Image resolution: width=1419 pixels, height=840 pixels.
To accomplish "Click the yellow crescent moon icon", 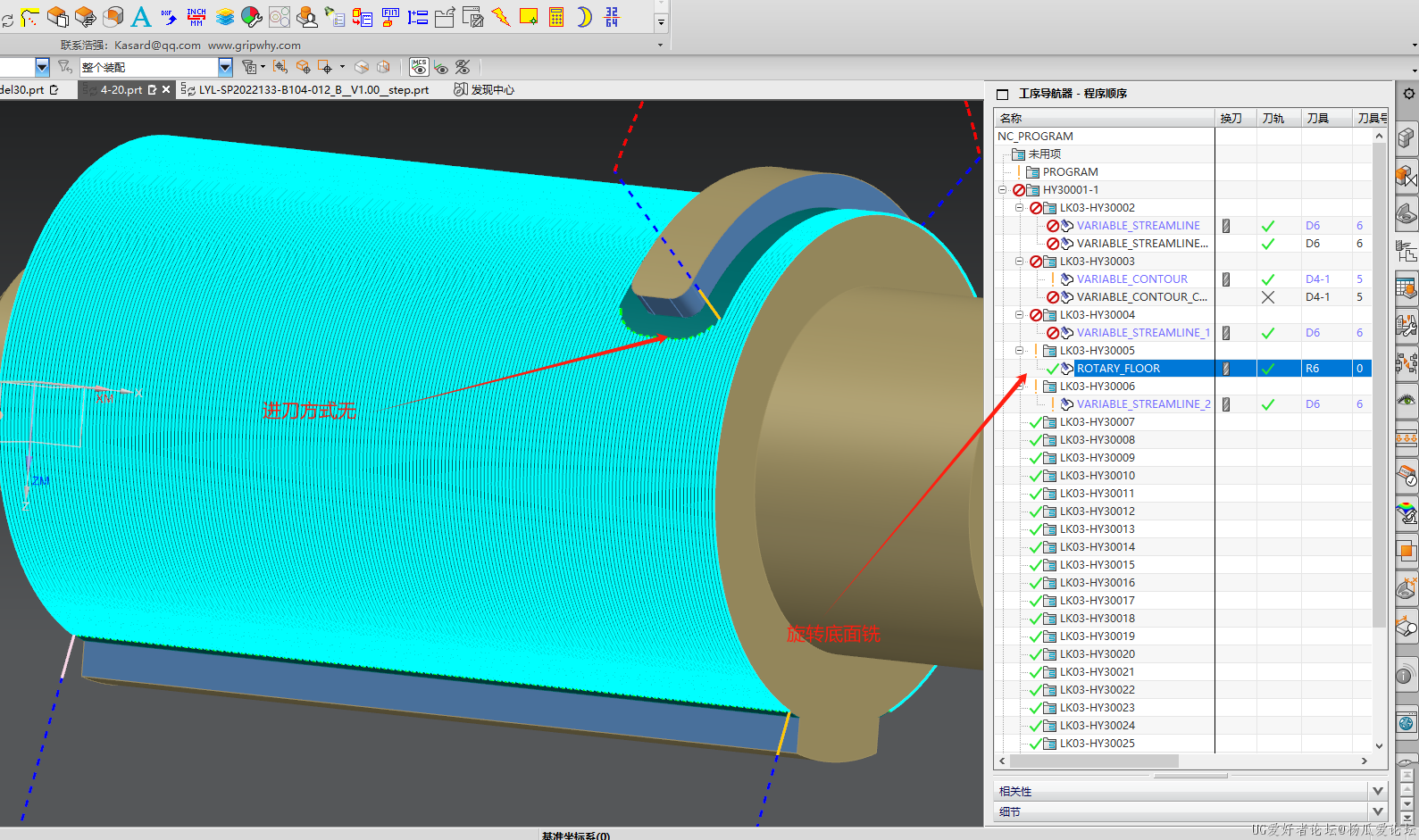I will coord(584,17).
